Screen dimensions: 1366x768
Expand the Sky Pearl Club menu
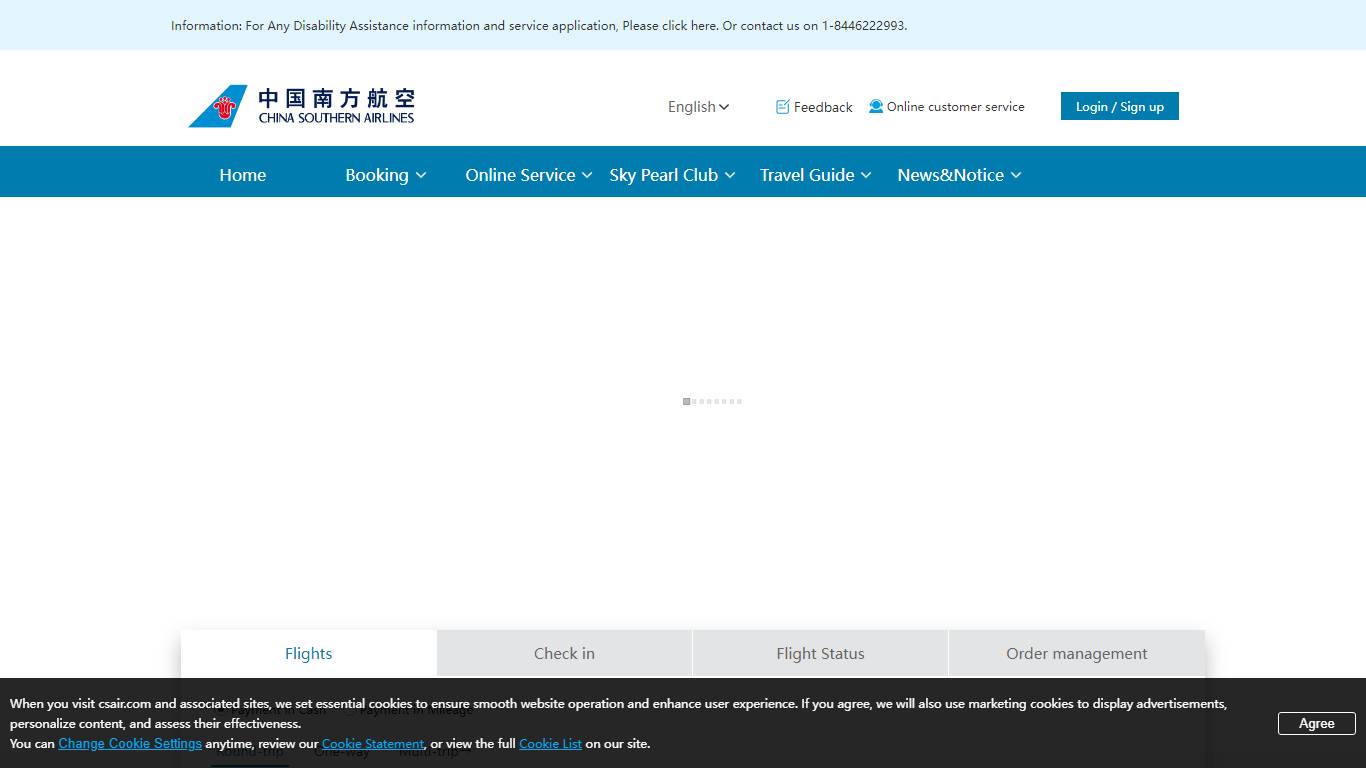tap(672, 175)
